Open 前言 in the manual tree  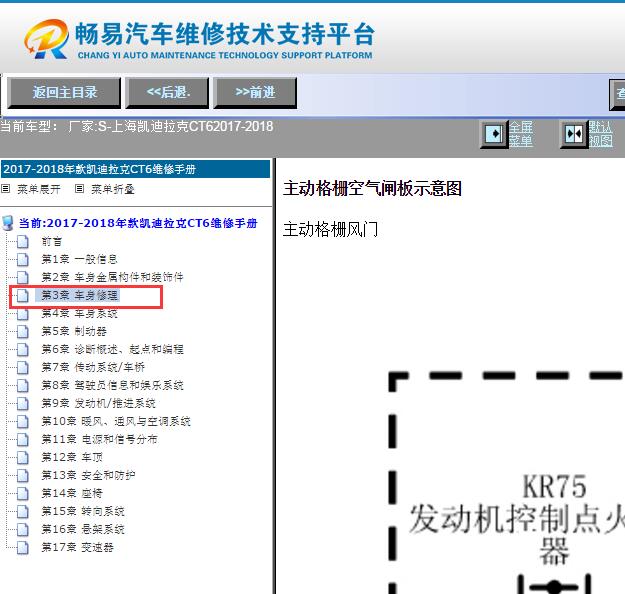pos(52,241)
